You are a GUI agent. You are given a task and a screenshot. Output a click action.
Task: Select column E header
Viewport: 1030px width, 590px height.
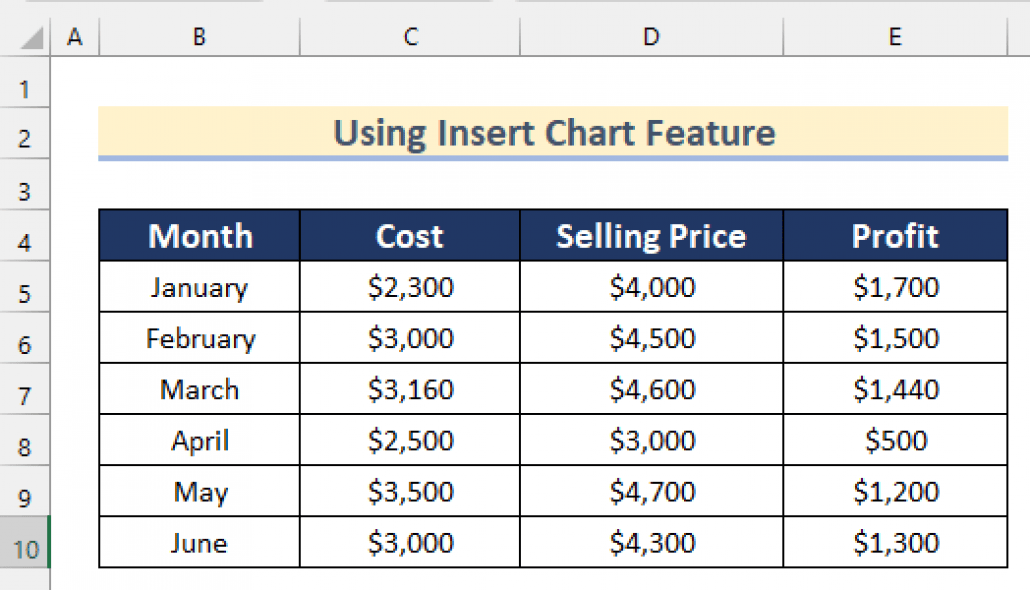(895, 37)
